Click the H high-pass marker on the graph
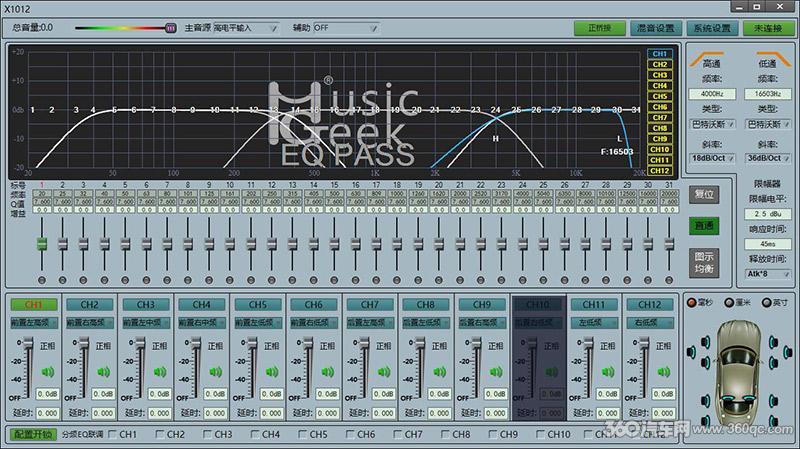This screenshot has height=449, width=800. 495,138
